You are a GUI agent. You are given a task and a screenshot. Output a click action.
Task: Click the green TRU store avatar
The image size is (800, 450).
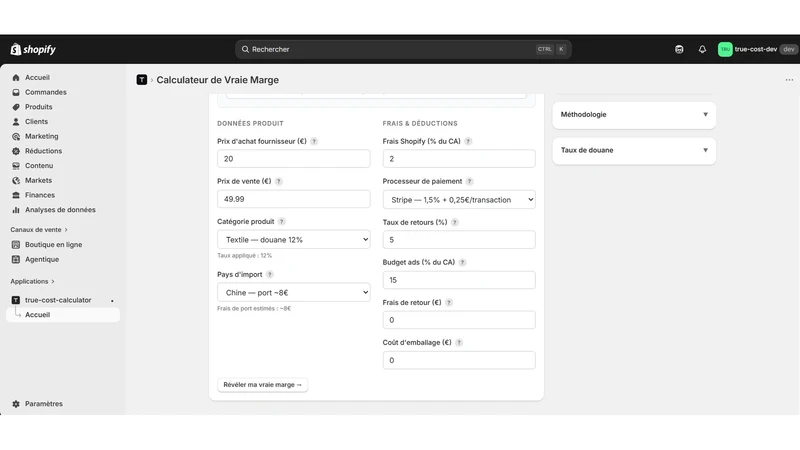tap(725, 49)
